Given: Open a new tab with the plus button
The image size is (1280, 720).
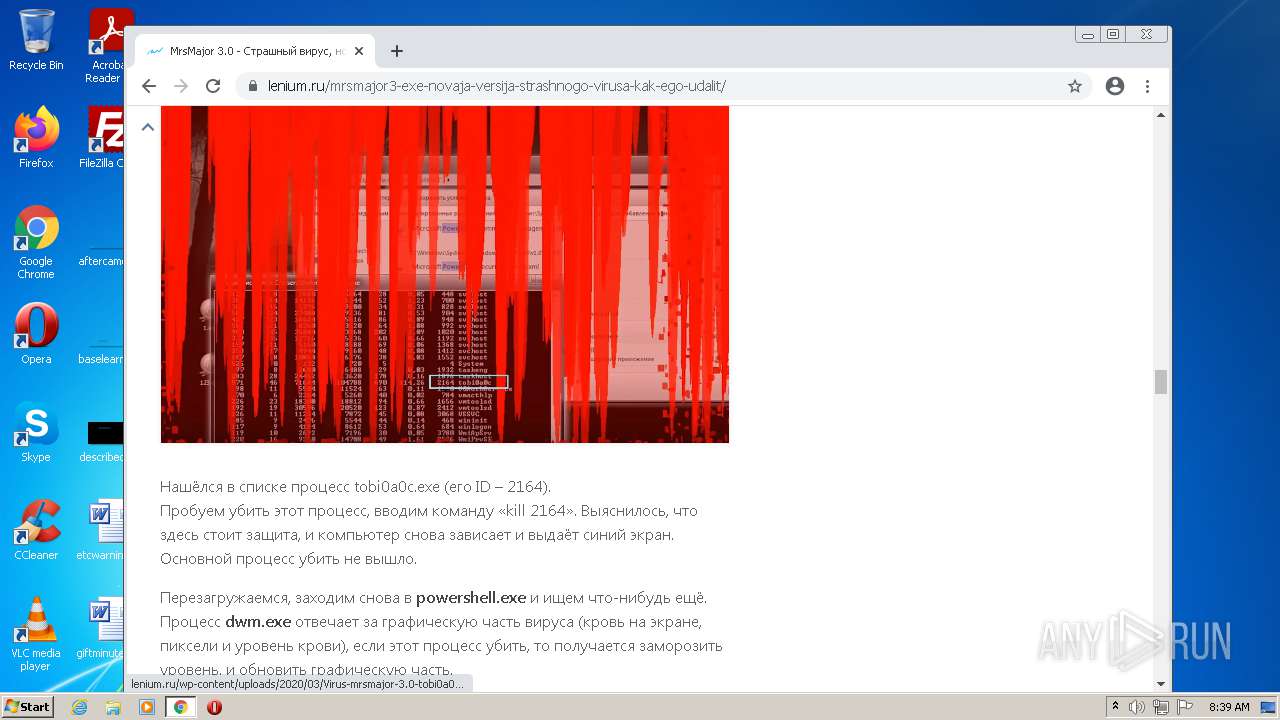Looking at the screenshot, I should tap(397, 51).
